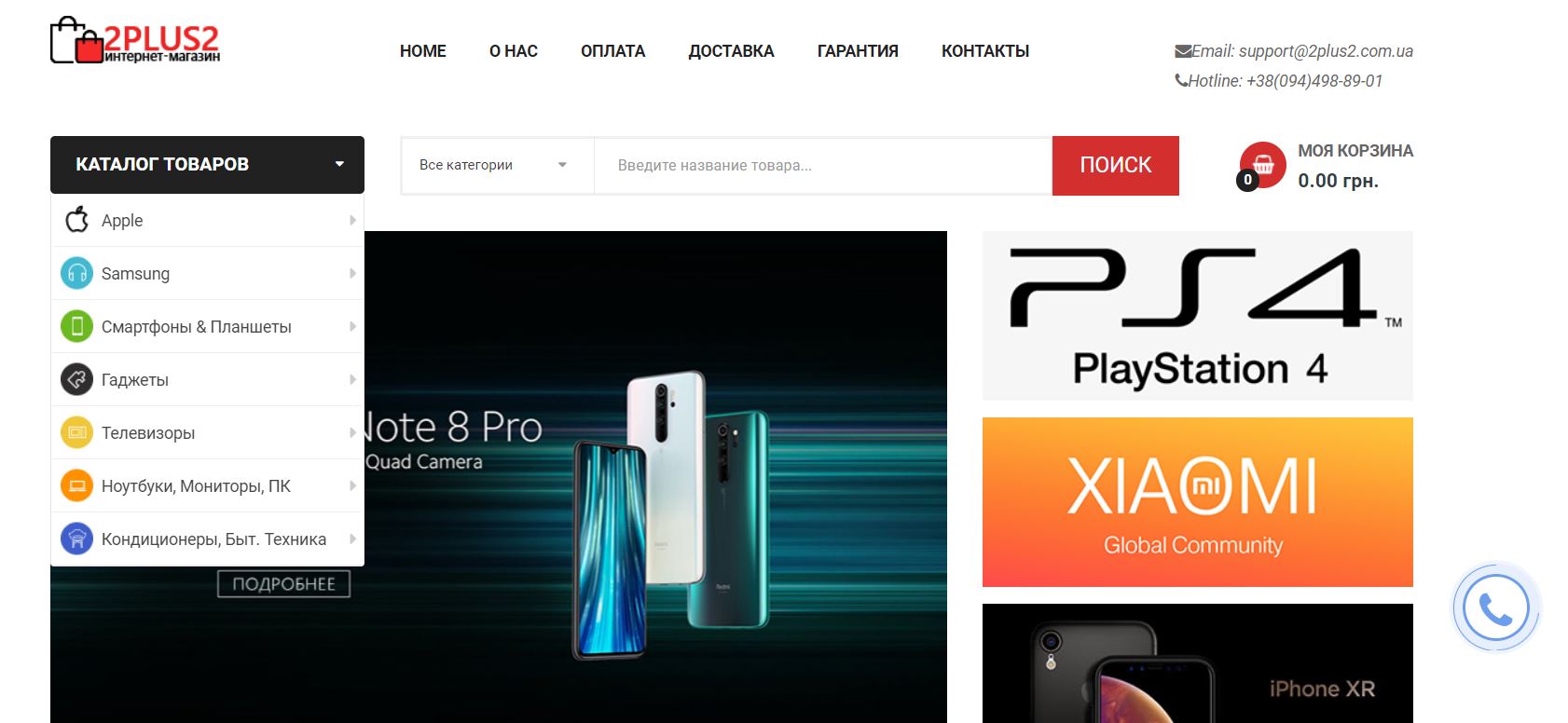1568x723 pixels.
Task: Go to the Гарантия page
Action: pos(858,51)
